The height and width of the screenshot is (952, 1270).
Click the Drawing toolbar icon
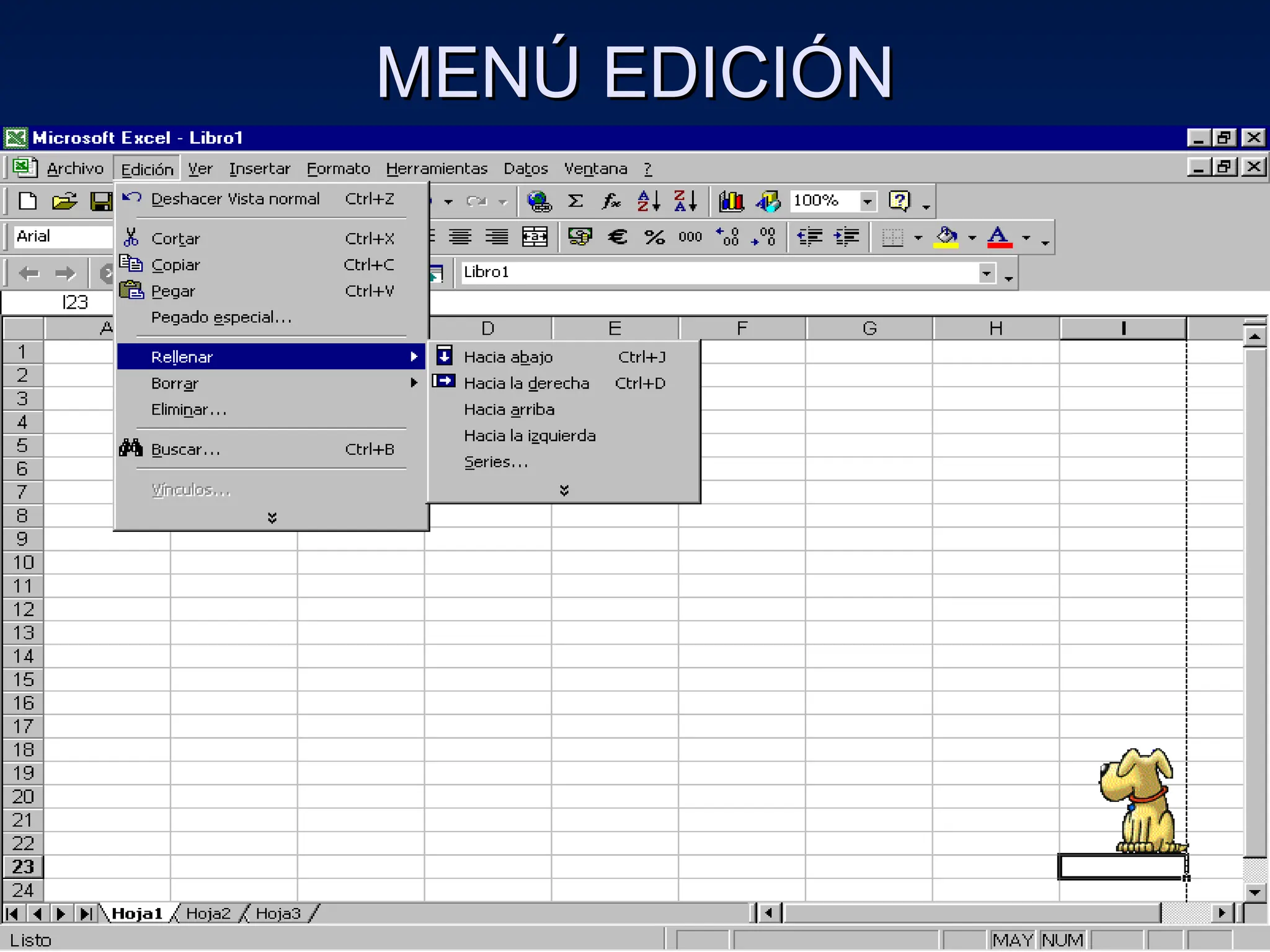click(768, 201)
